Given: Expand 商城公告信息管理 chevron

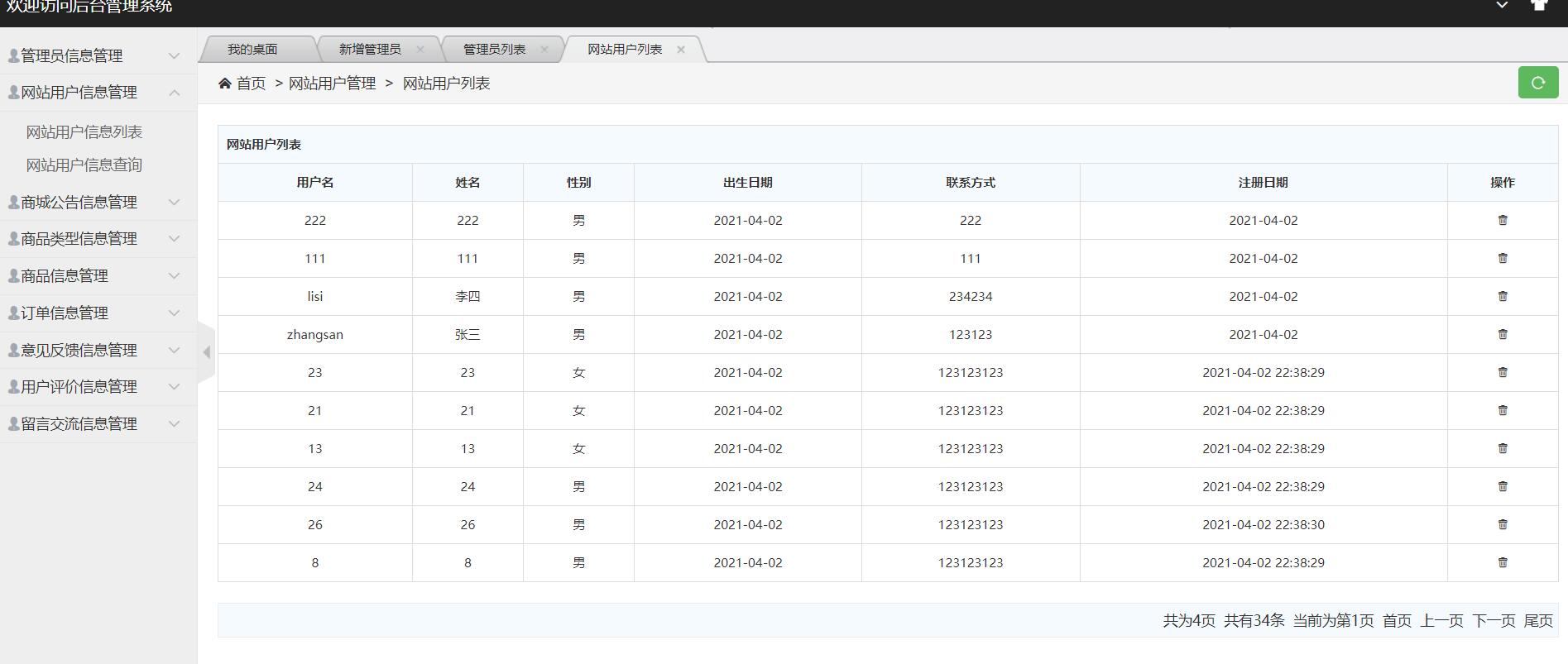Looking at the screenshot, I should click(174, 202).
